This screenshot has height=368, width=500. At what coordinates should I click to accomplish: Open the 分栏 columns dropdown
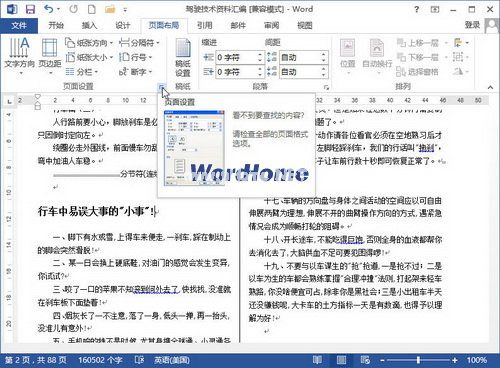point(82,72)
